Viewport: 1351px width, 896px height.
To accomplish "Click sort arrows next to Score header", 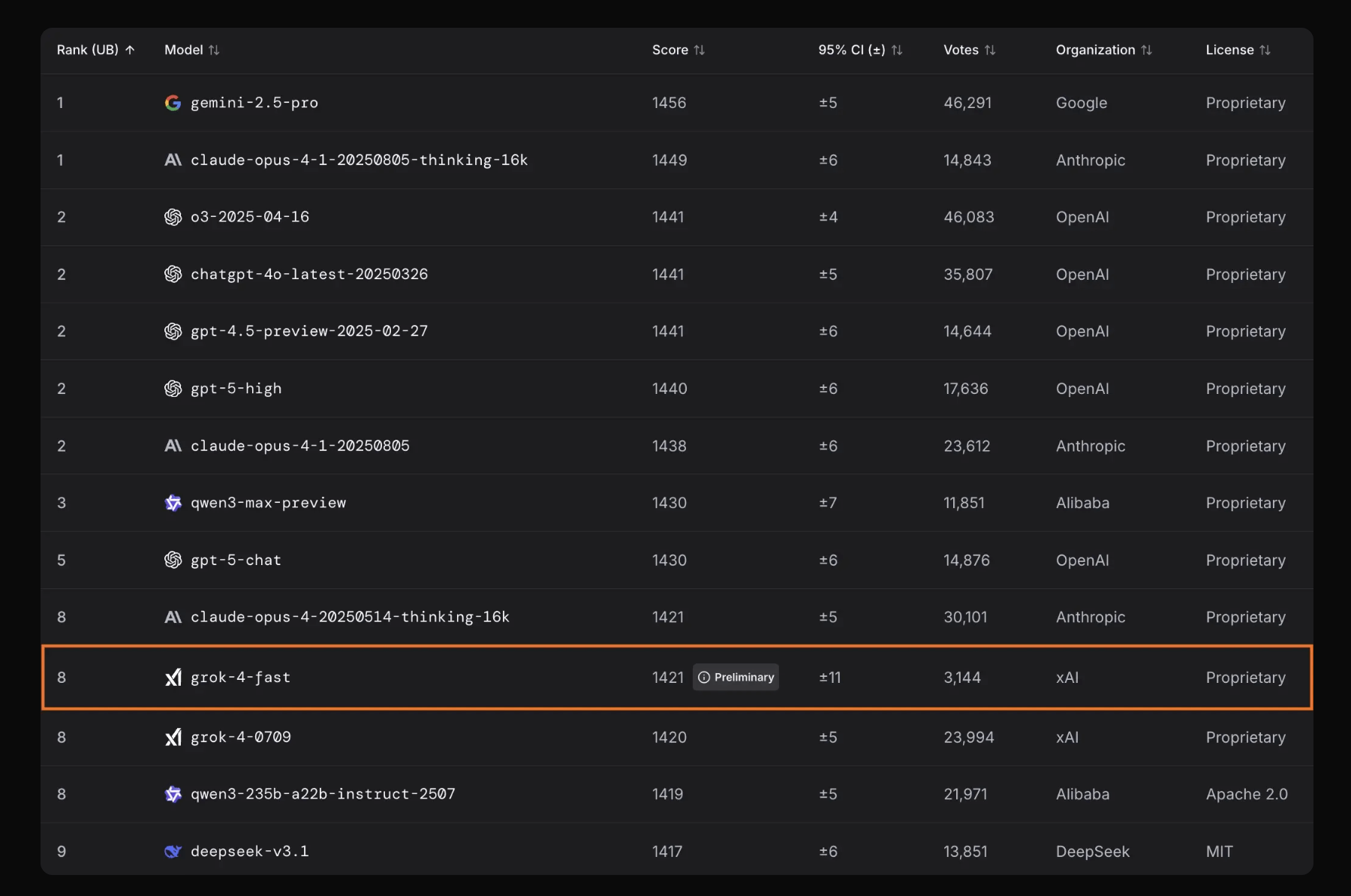I will pyautogui.click(x=700, y=50).
